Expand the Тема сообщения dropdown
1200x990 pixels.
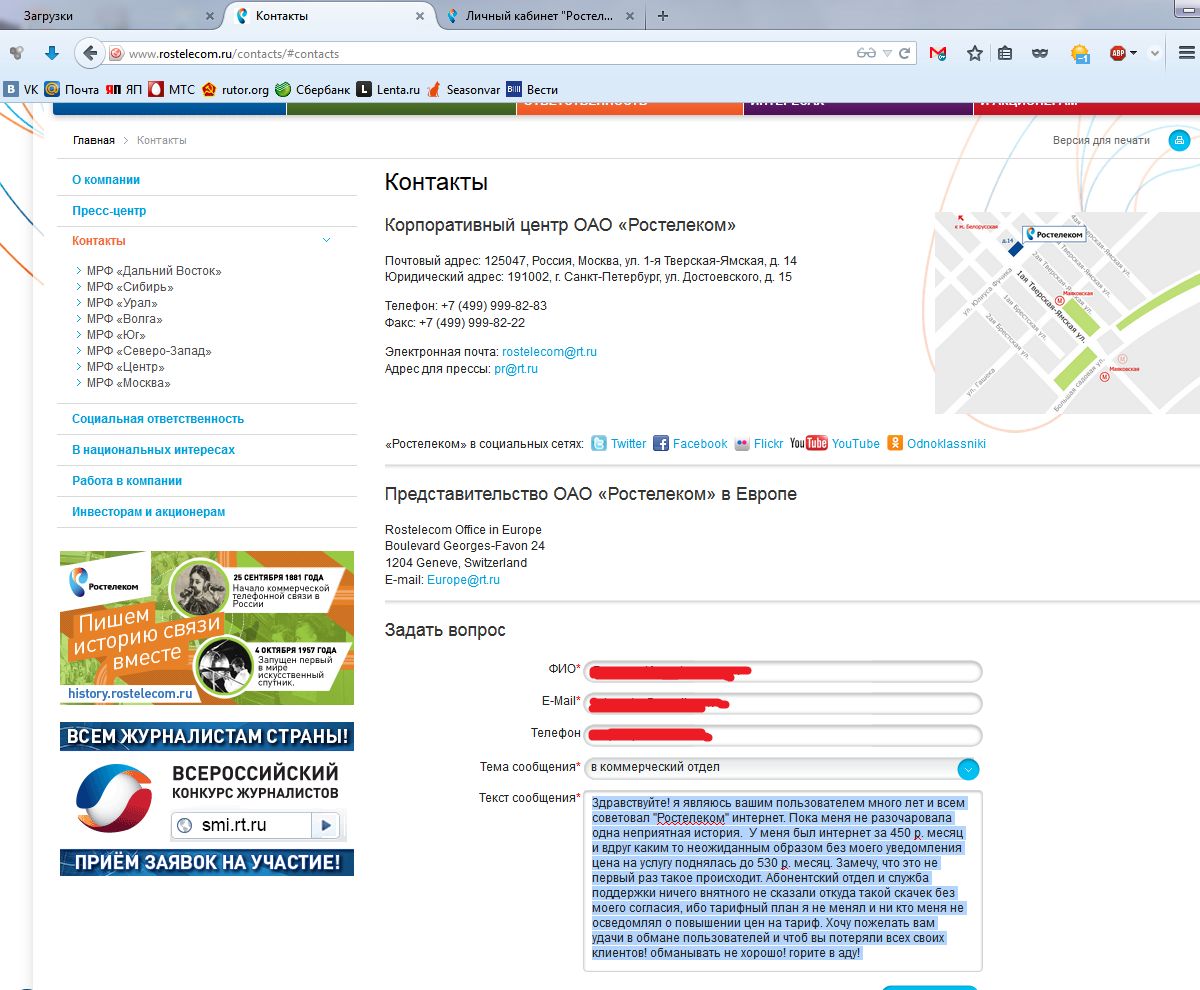(x=968, y=769)
